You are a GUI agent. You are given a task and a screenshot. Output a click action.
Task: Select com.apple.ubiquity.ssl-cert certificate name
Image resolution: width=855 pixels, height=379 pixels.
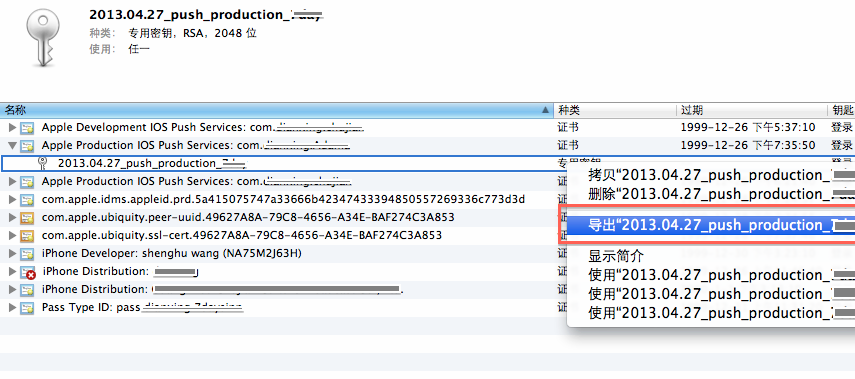242,235
